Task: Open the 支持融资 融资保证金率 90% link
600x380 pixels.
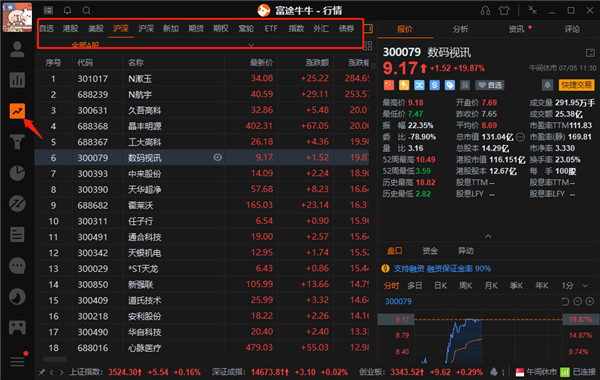Action: [x=442, y=269]
